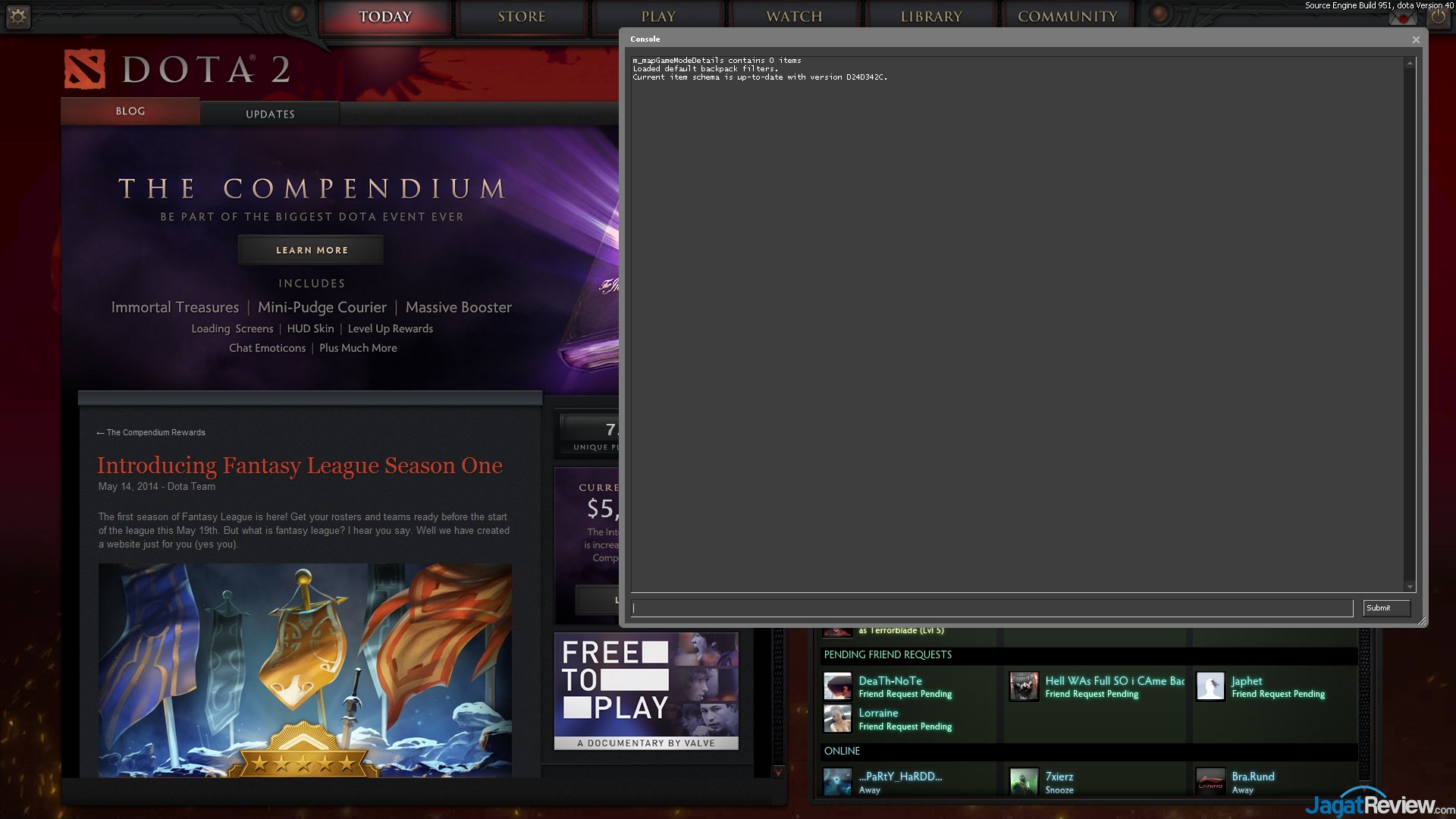
Task: Open Lorraine's avatar
Action: click(838, 719)
